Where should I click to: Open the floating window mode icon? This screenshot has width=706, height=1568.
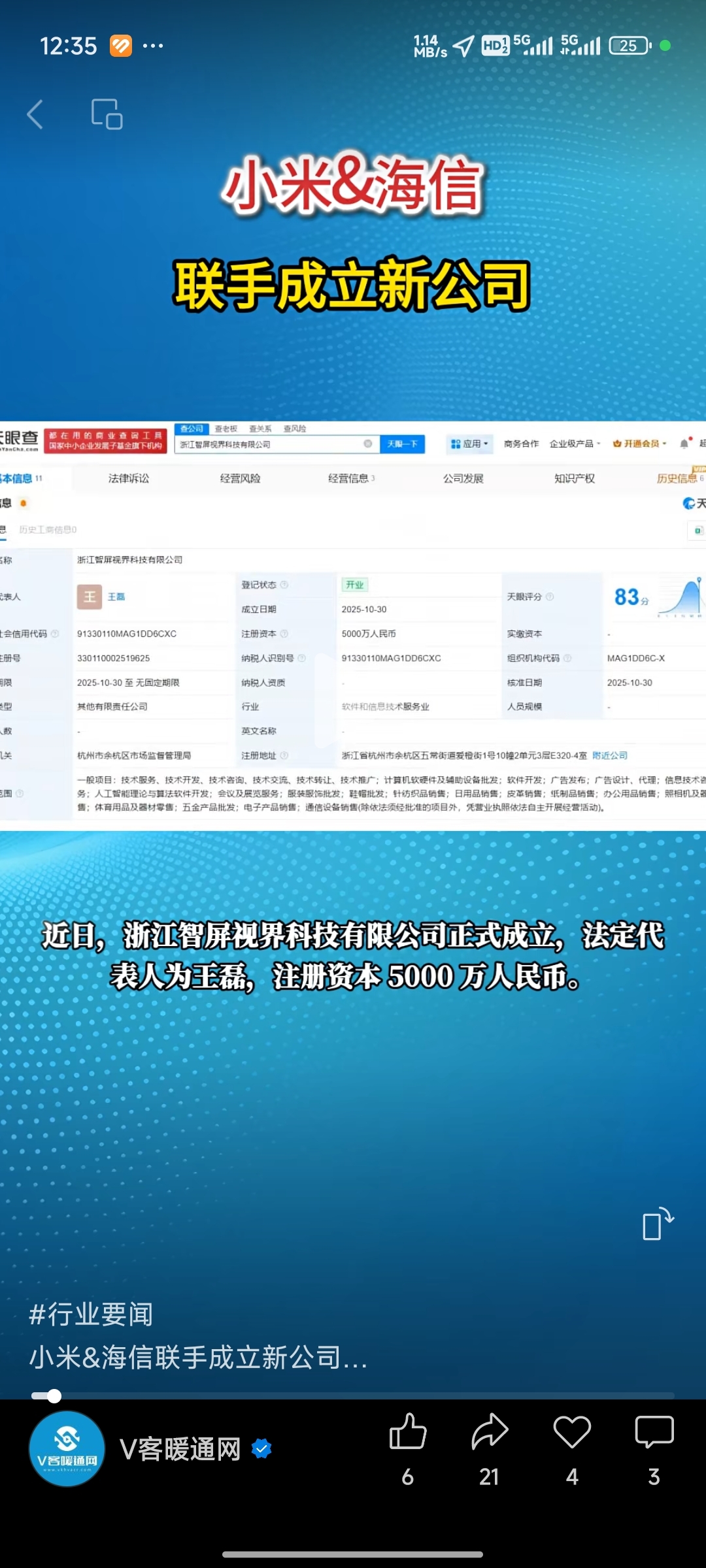point(107,114)
